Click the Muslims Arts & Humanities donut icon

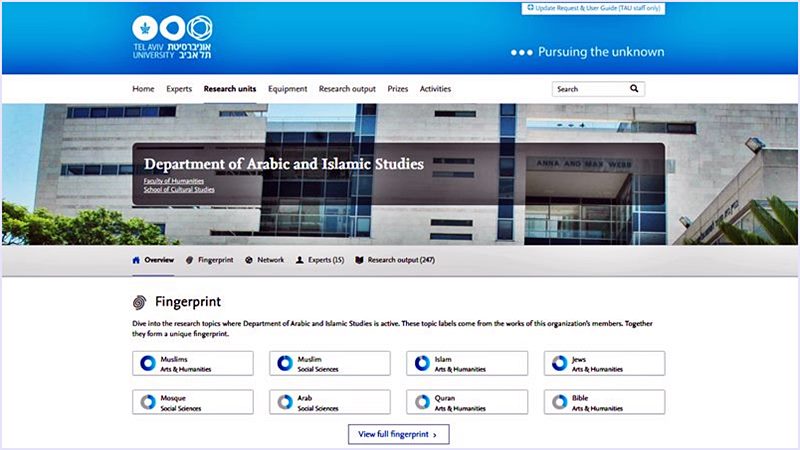pos(147,363)
